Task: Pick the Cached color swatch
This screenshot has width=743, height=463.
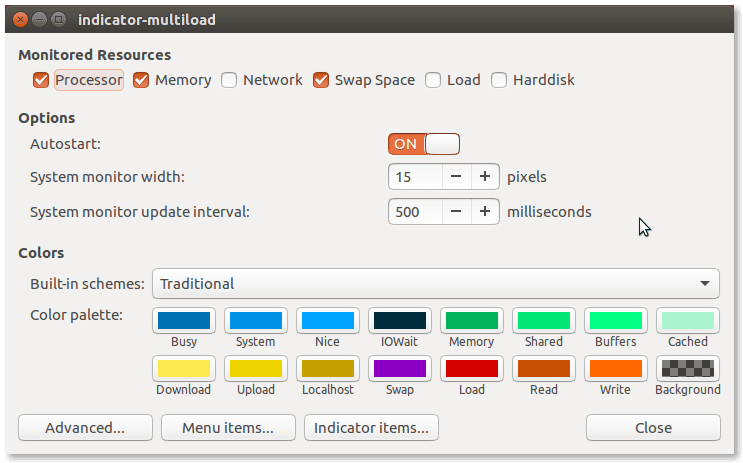Action: pyautogui.click(x=688, y=321)
